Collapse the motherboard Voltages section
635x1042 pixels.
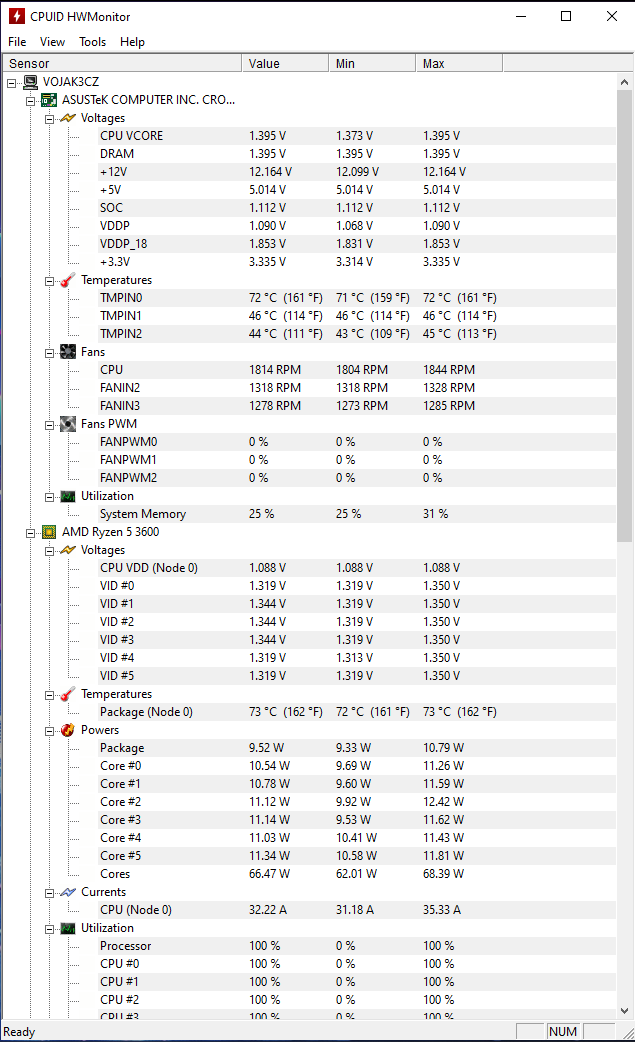click(x=49, y=118)
